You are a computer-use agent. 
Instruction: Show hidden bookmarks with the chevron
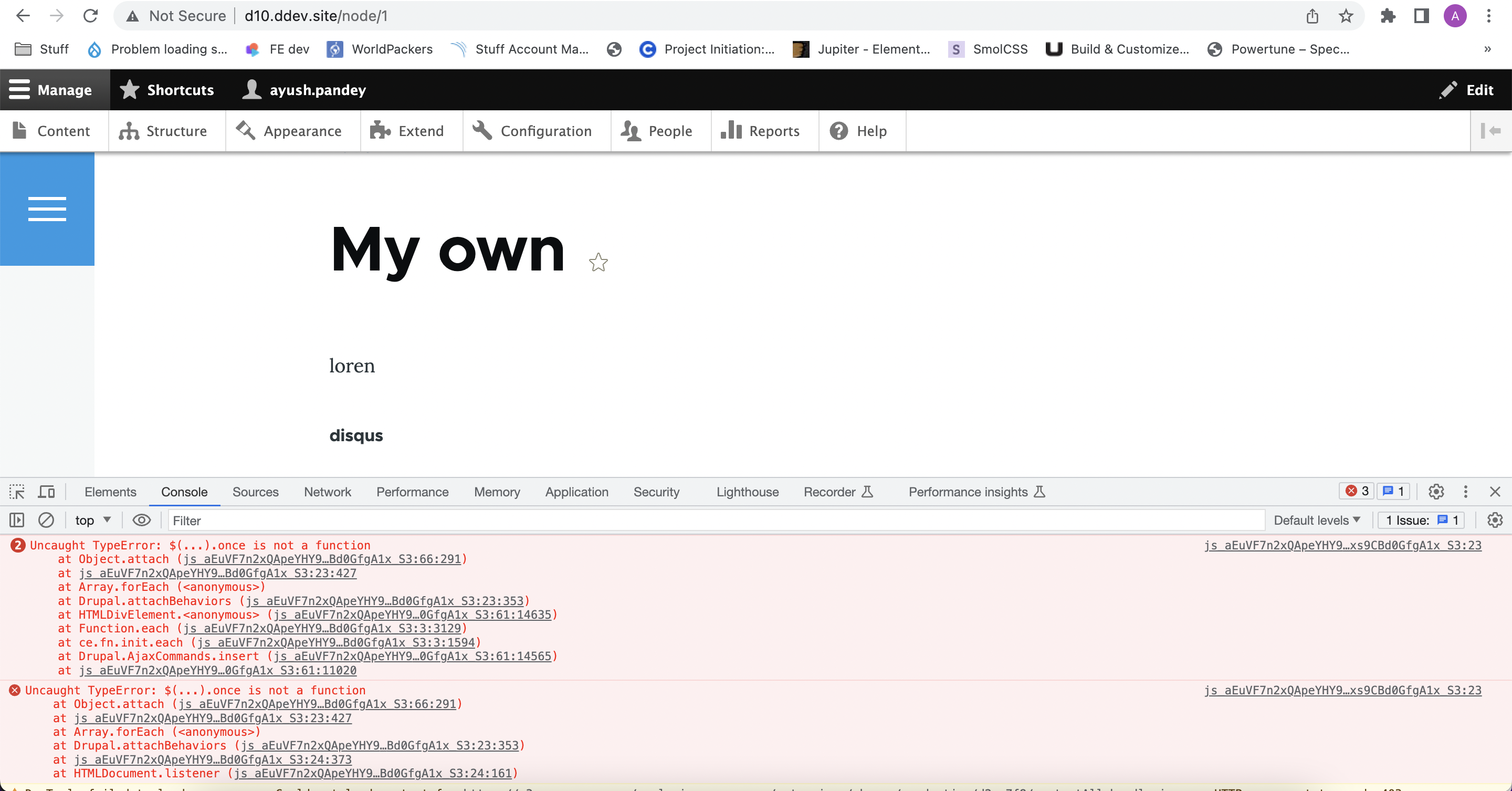pos(1487,49)
